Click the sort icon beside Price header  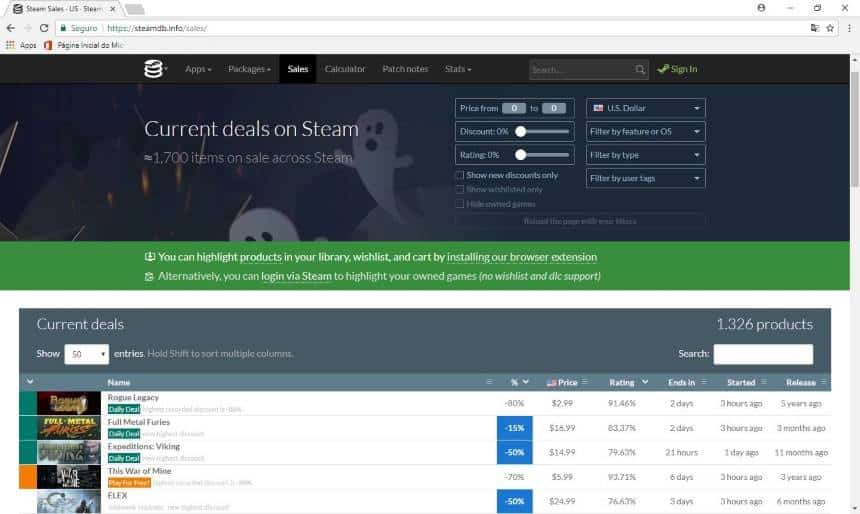[x=585, y=382]
